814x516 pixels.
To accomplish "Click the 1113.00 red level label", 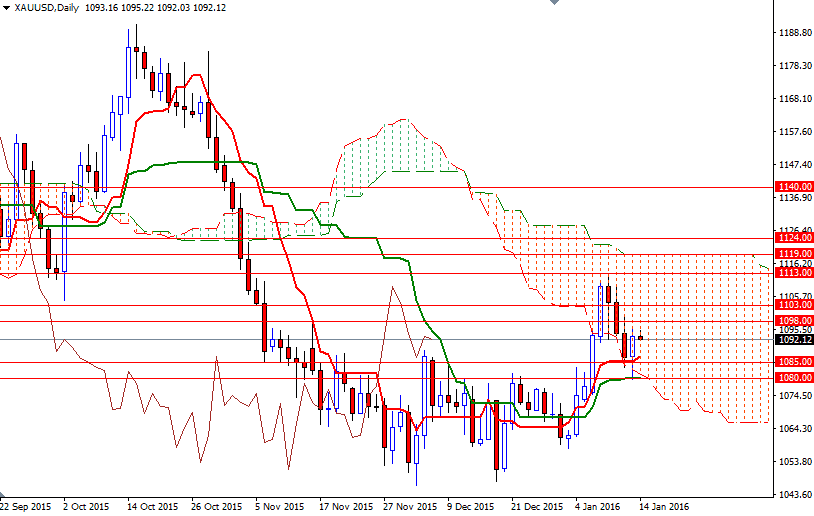I will (794, 273).
